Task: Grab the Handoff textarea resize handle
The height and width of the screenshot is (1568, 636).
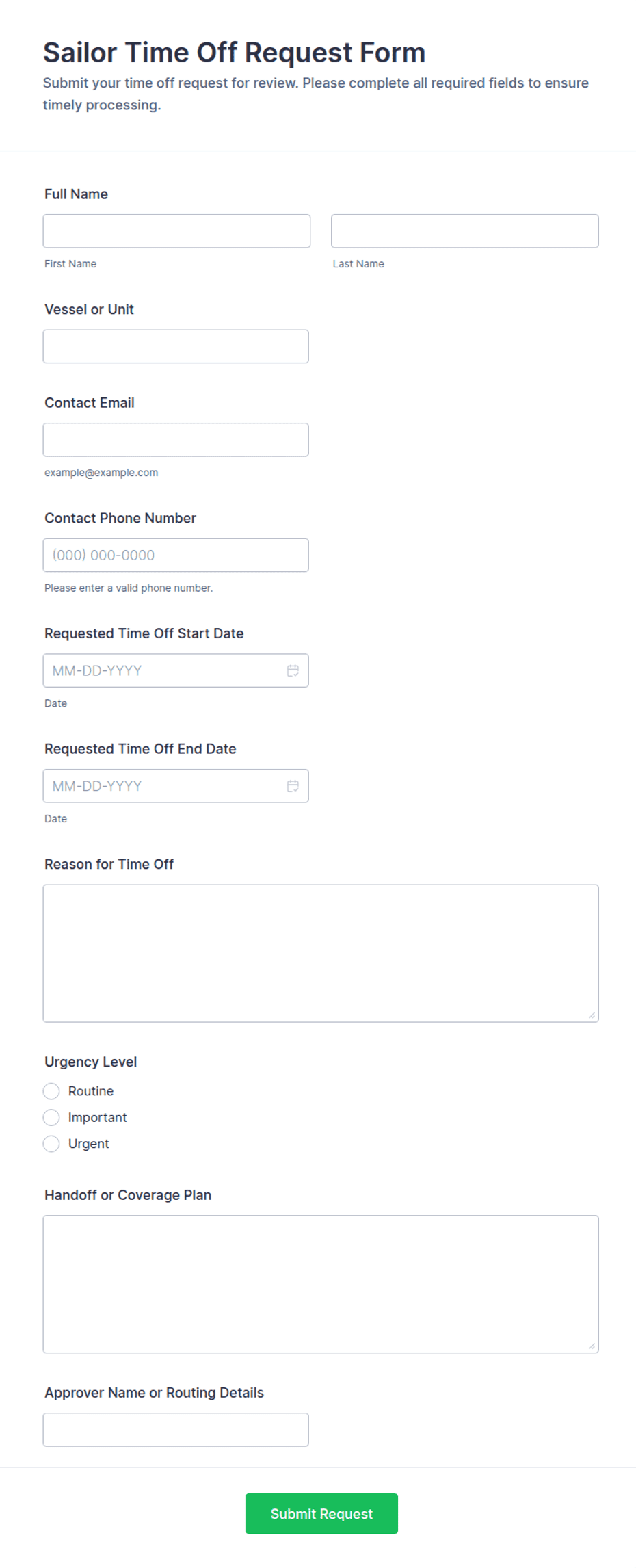Action: 592,1346
